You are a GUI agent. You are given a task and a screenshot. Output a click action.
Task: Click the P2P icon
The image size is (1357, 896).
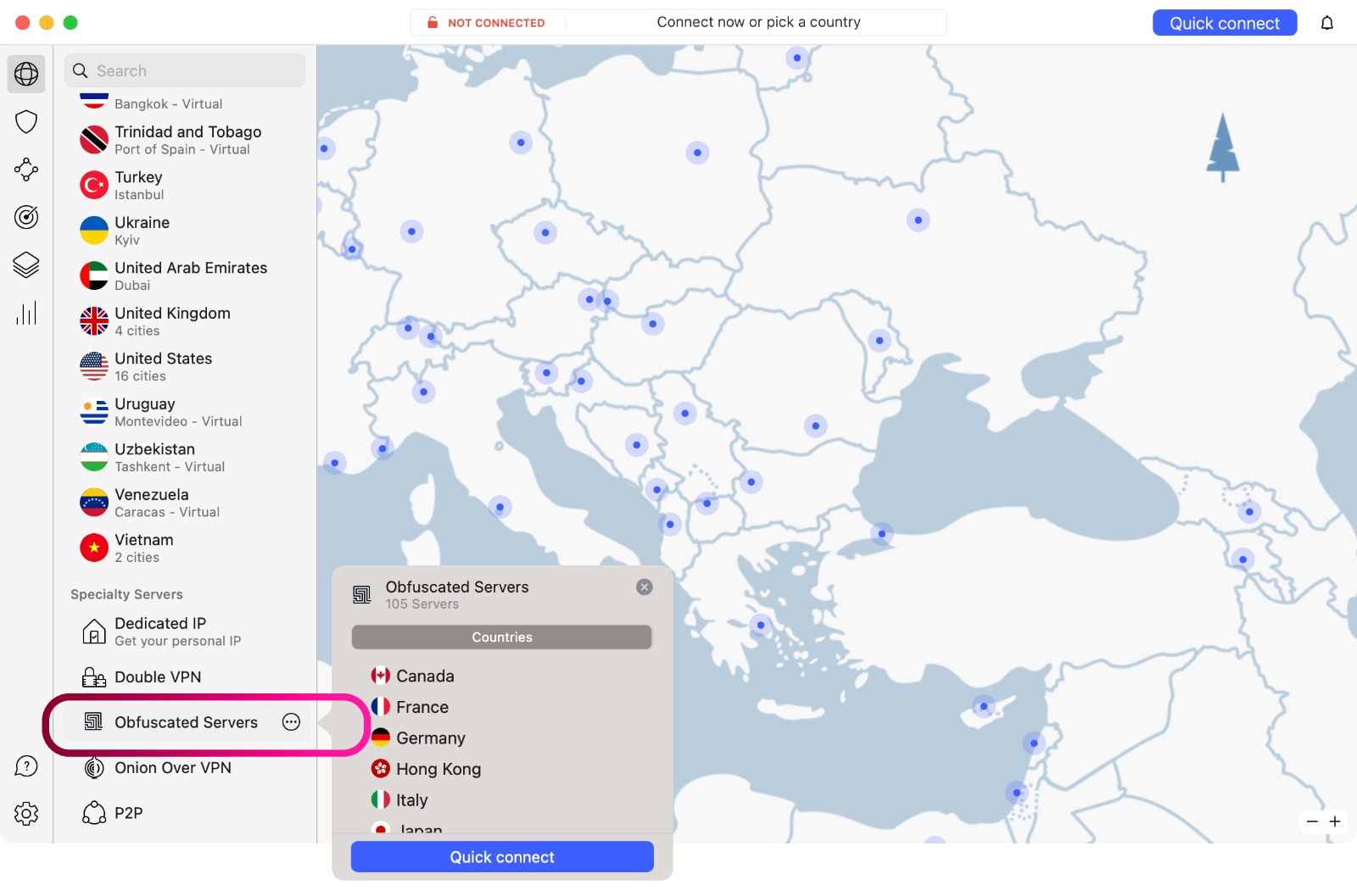pos(94,813)
